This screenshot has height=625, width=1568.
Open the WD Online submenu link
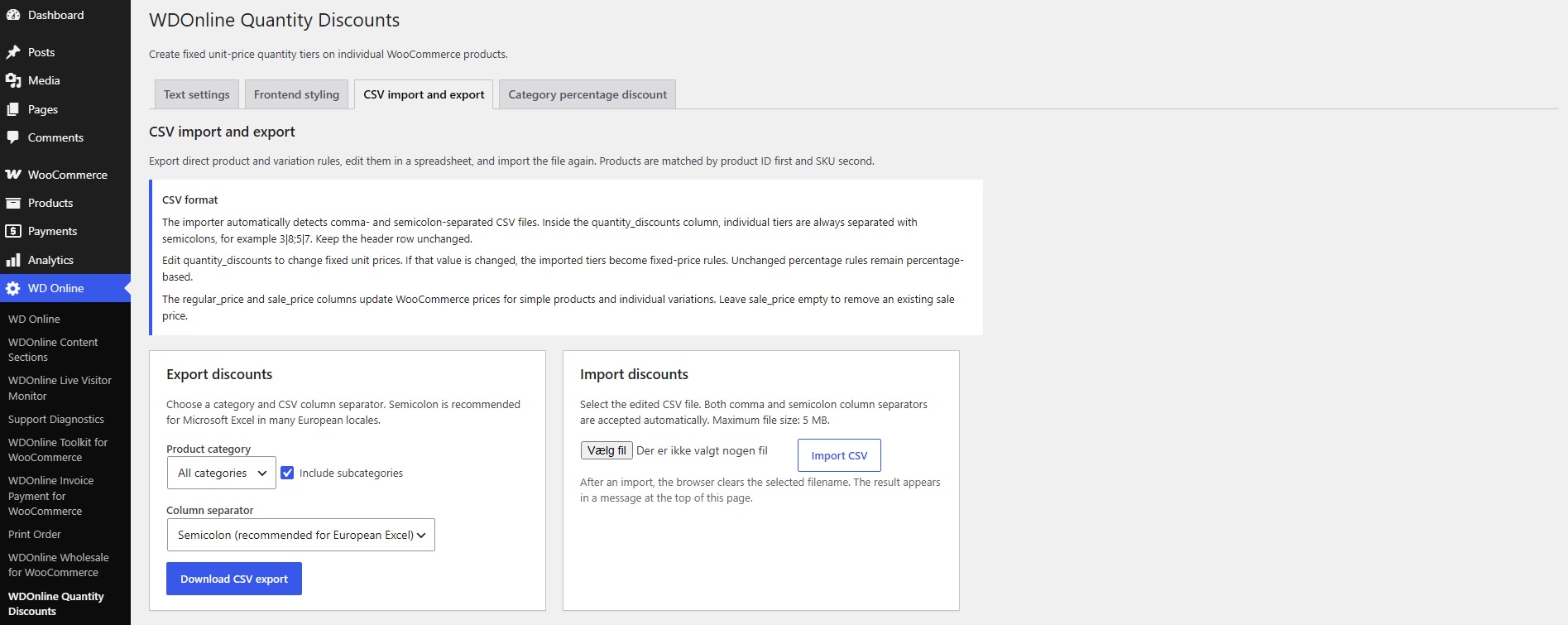34,319
